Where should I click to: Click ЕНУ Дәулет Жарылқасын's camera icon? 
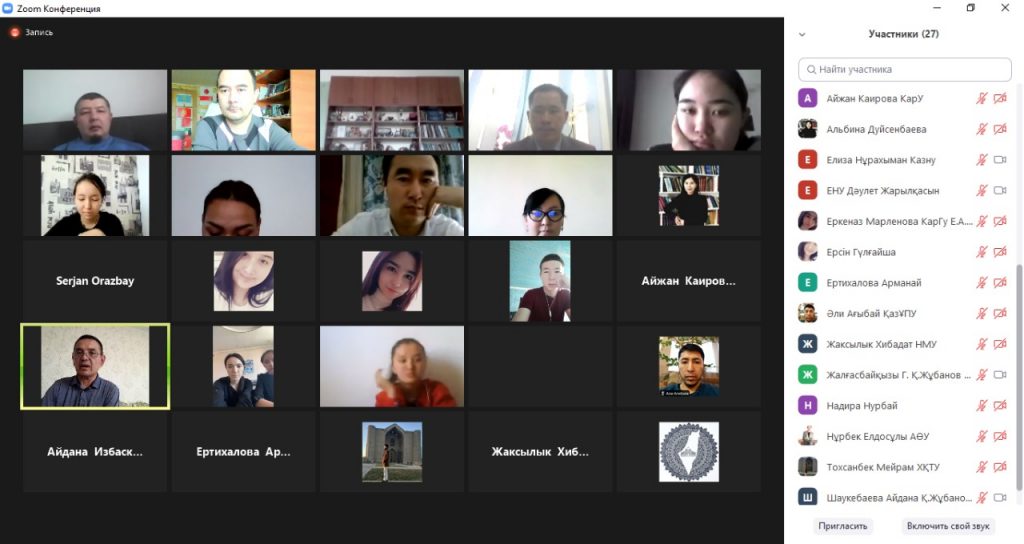tap(1000, 190)
